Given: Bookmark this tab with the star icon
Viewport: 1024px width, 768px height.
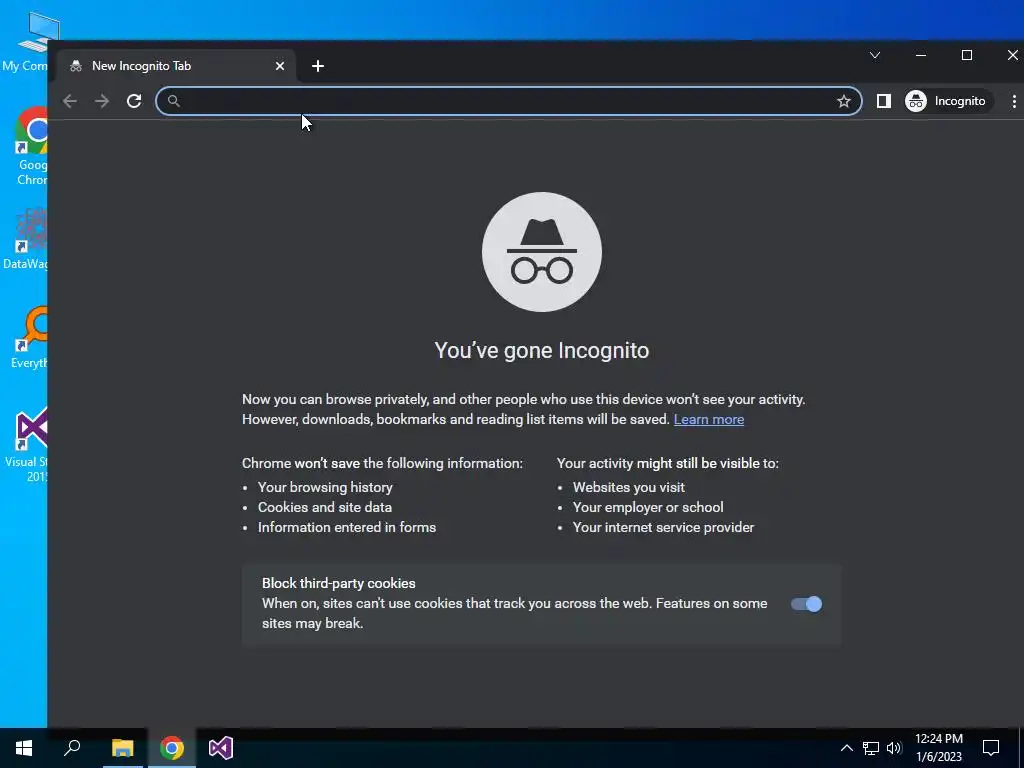Looking at the screenshot, I should (x=844, y=101).
